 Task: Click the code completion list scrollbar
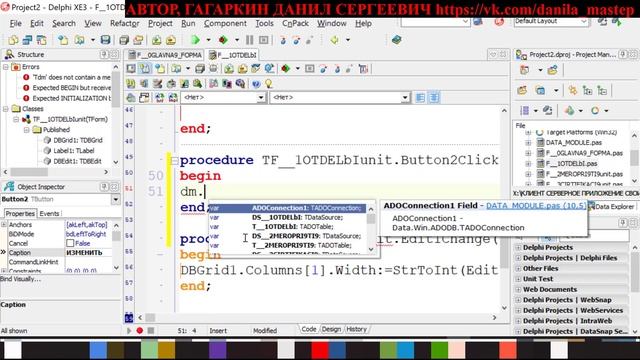(x=371, y=229)
